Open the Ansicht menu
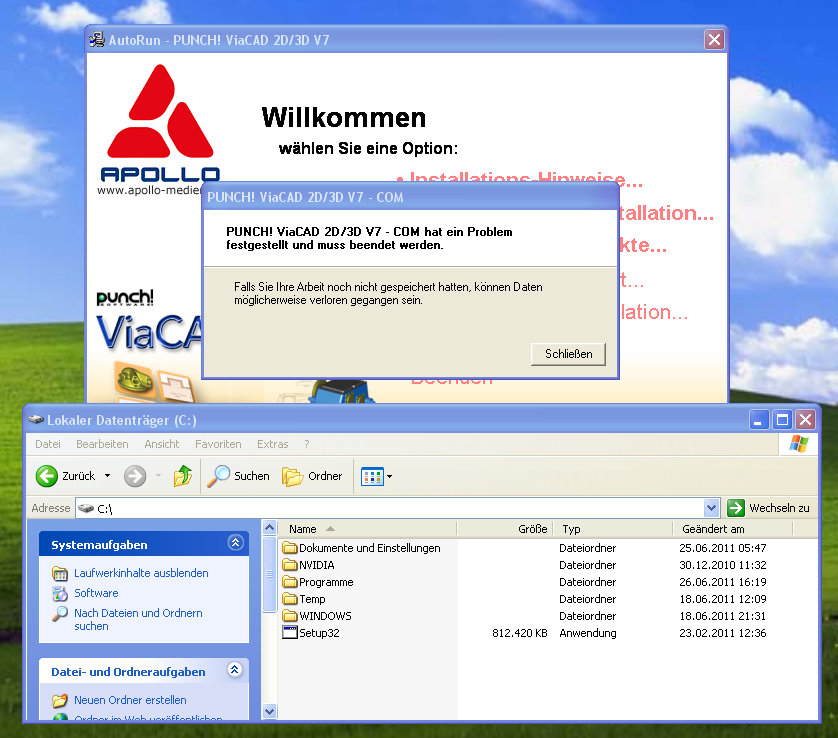Viewport: 838px width, 738px height. [161, 444]
